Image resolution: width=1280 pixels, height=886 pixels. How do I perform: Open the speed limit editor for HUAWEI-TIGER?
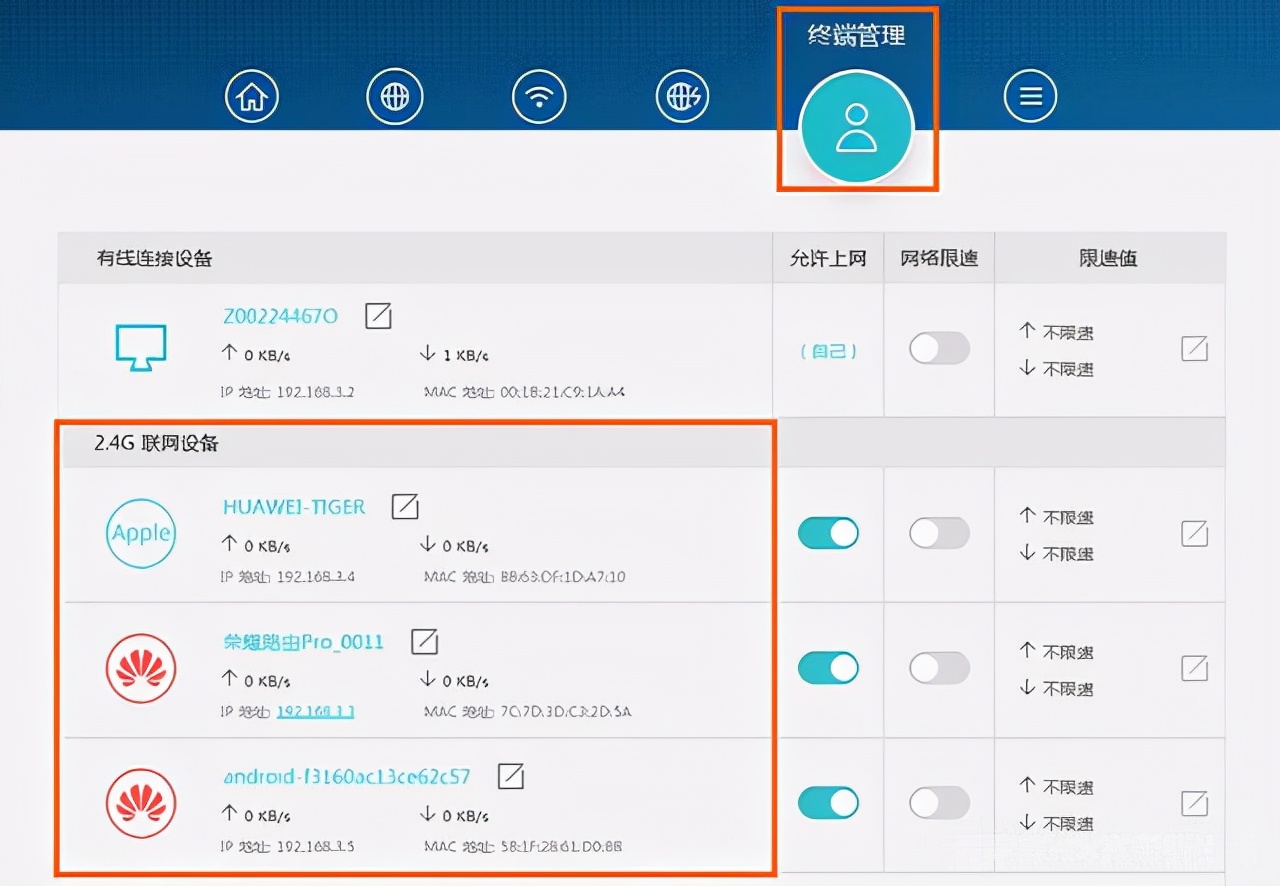pos(1196,533)
